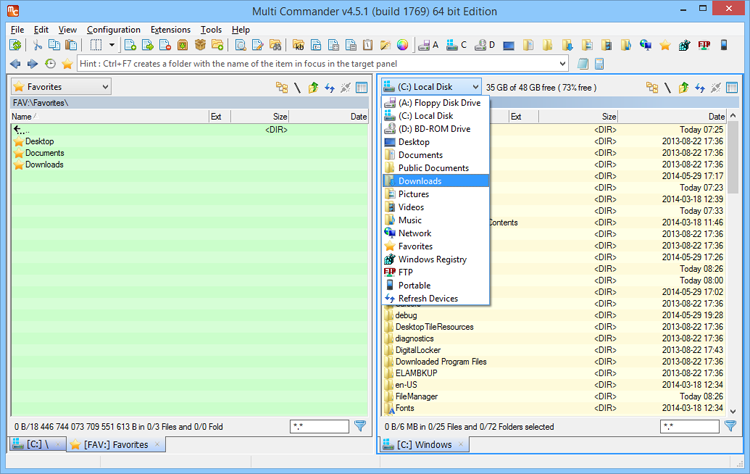Collapse the (C:) Local Disk drive dropdown
This screenshot has width=750, height=474.
[x=473, y=88]
